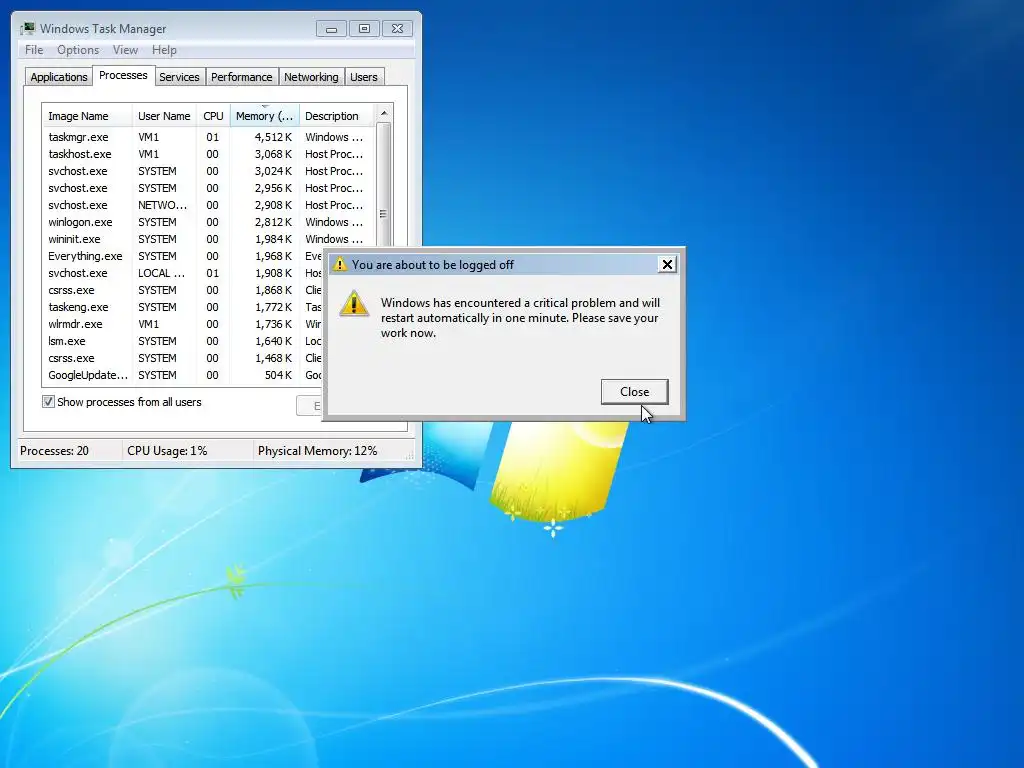
Task: Sort by CPU column header
Action: 213,116
